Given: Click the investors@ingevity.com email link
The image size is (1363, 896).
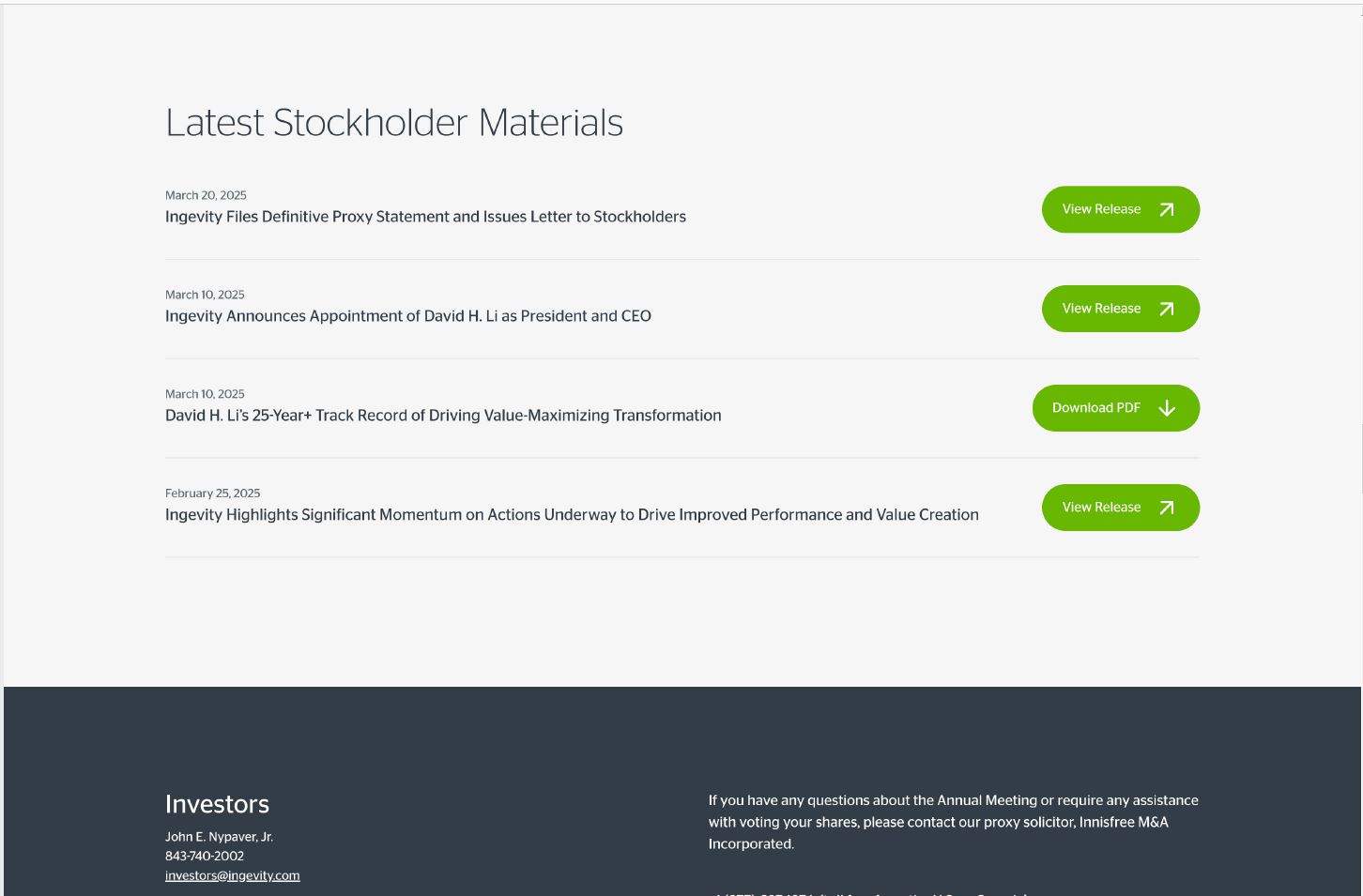Looking at the screenshot, I should coord(232,875).
